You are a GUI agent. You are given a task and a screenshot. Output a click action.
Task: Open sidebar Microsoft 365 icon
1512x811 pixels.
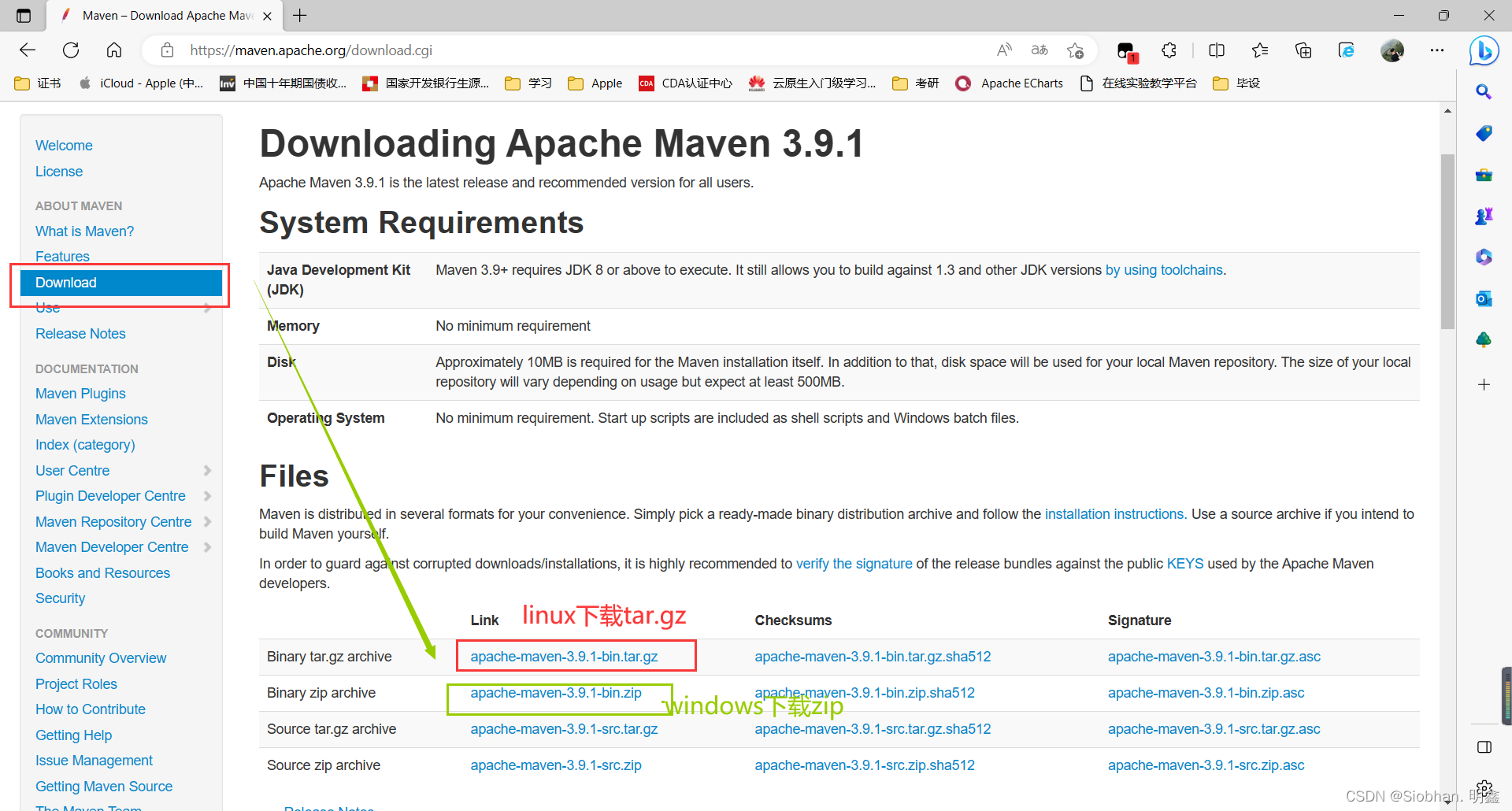click(1484, 257)
